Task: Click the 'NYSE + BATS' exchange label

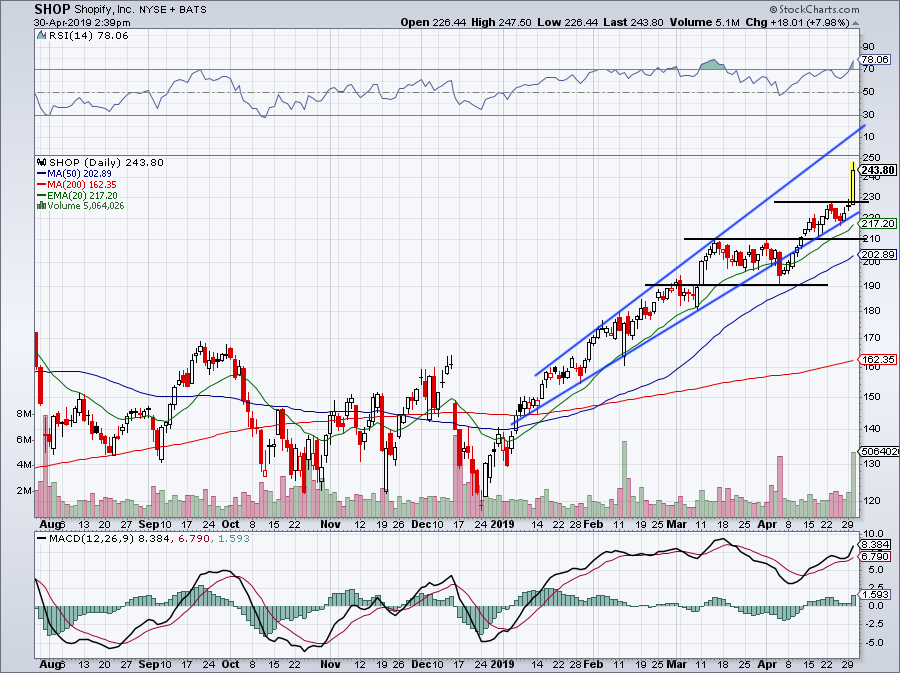Action: 173,10
